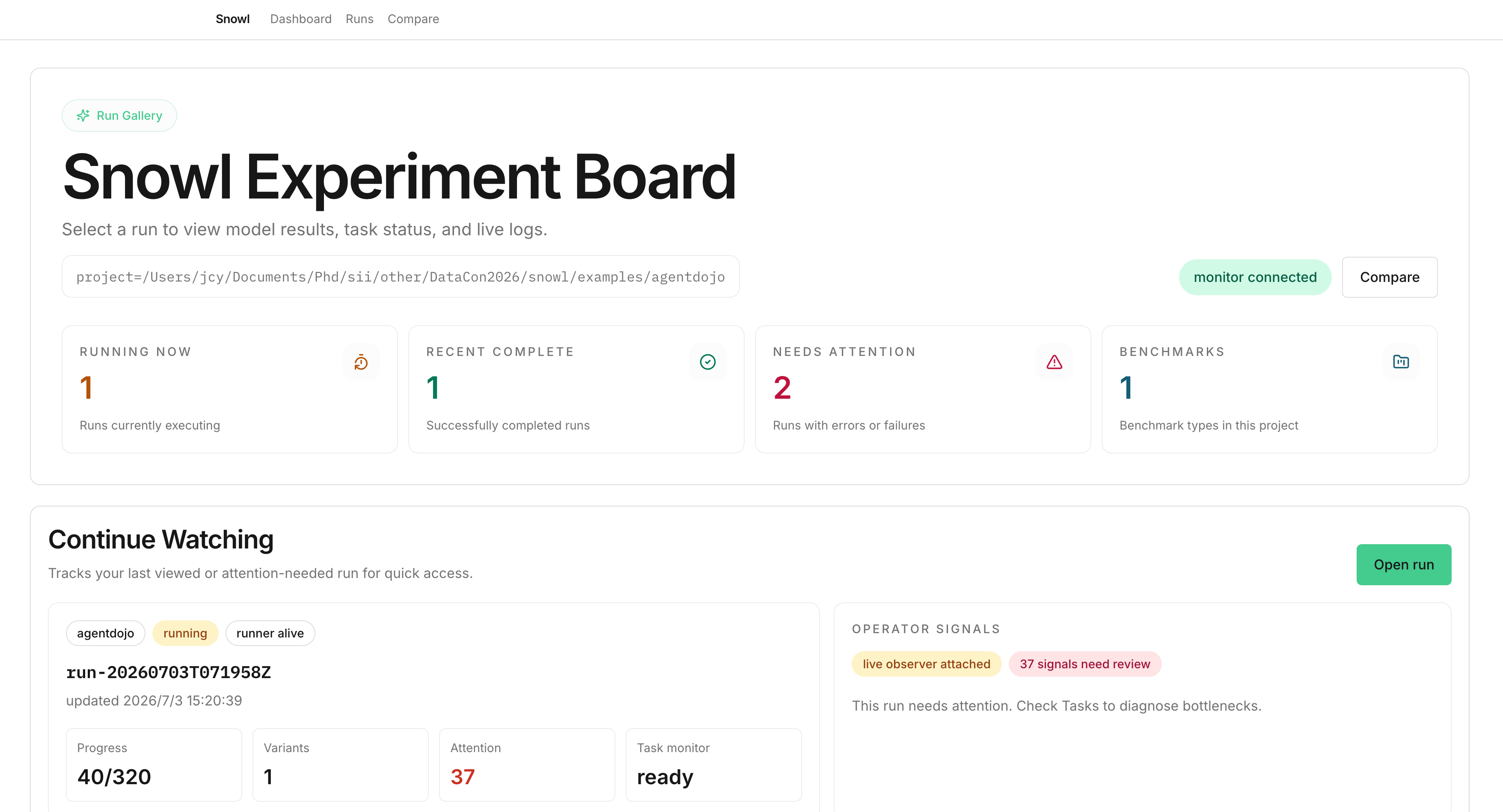Click the agentdojo tag chip

[106, 634]
